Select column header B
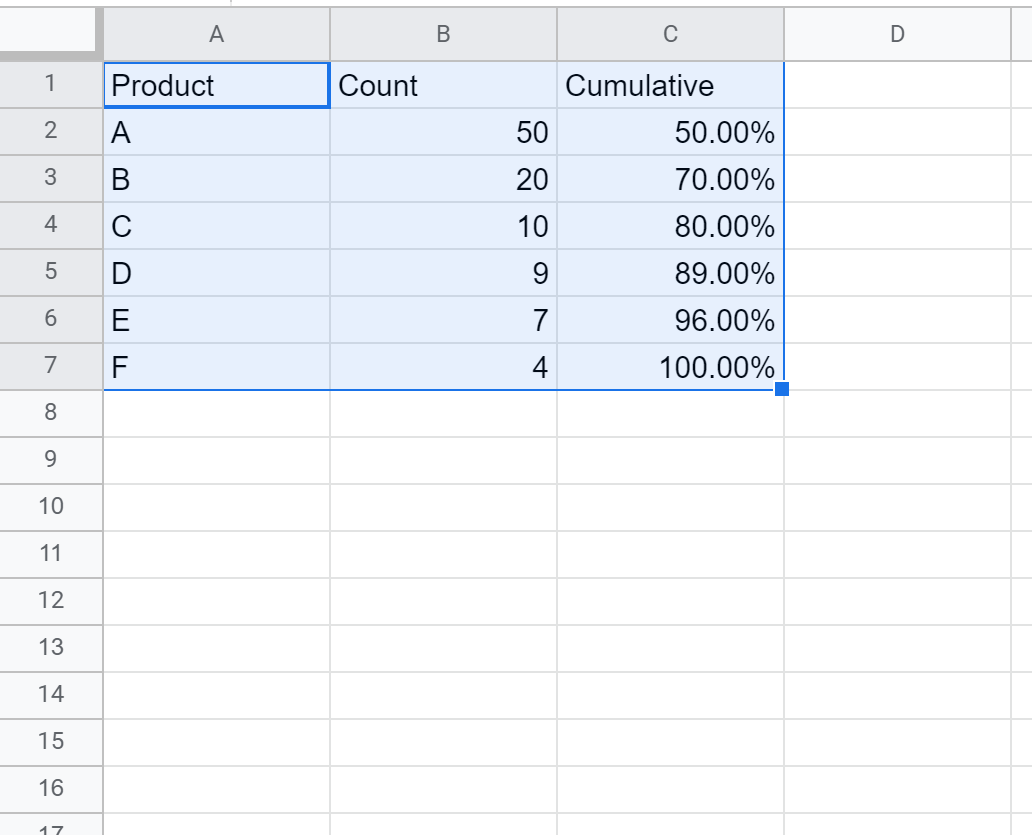1032x835 pixels. [x=443, y=33]
